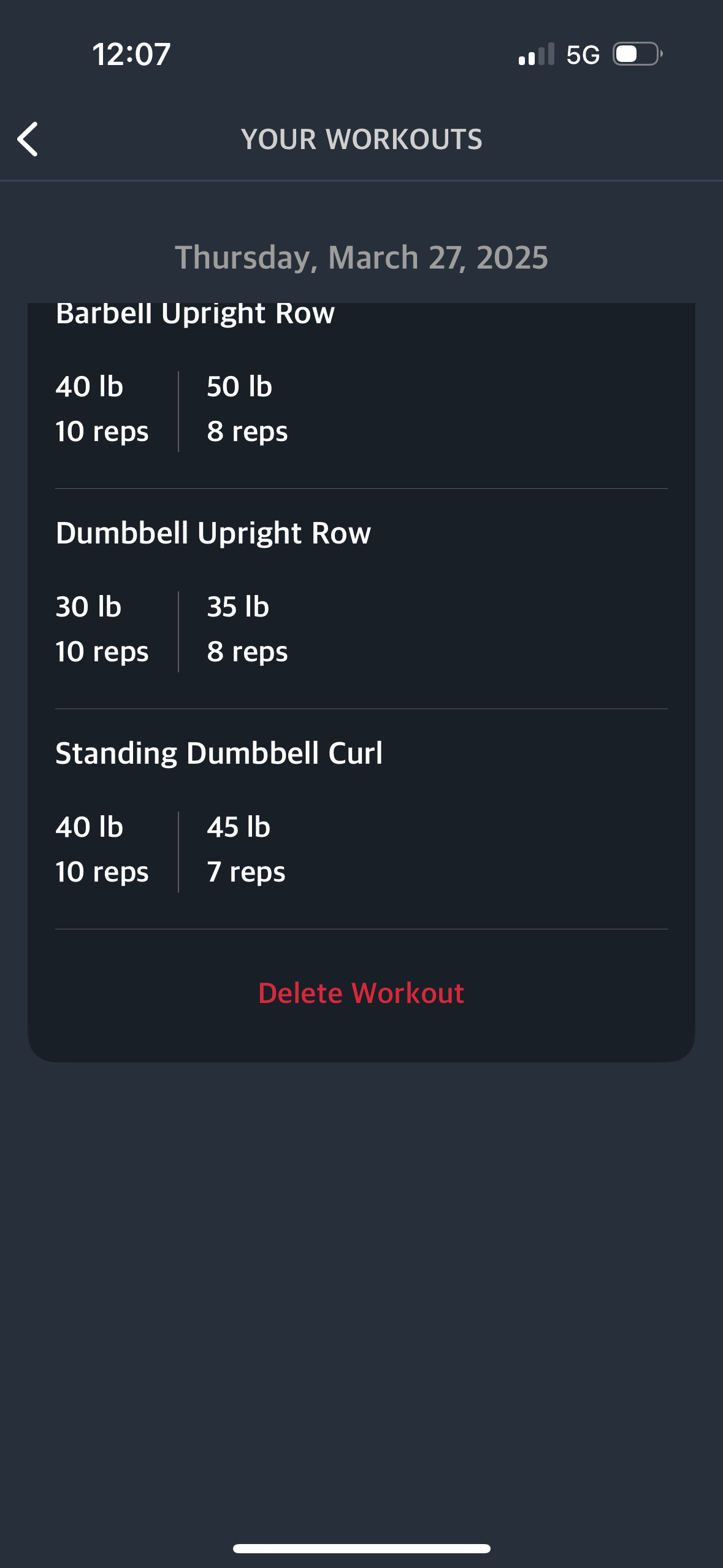The image size is (723, 1568).
Task: Open Dumbbell Upright Row exercise
Action: 213,533
